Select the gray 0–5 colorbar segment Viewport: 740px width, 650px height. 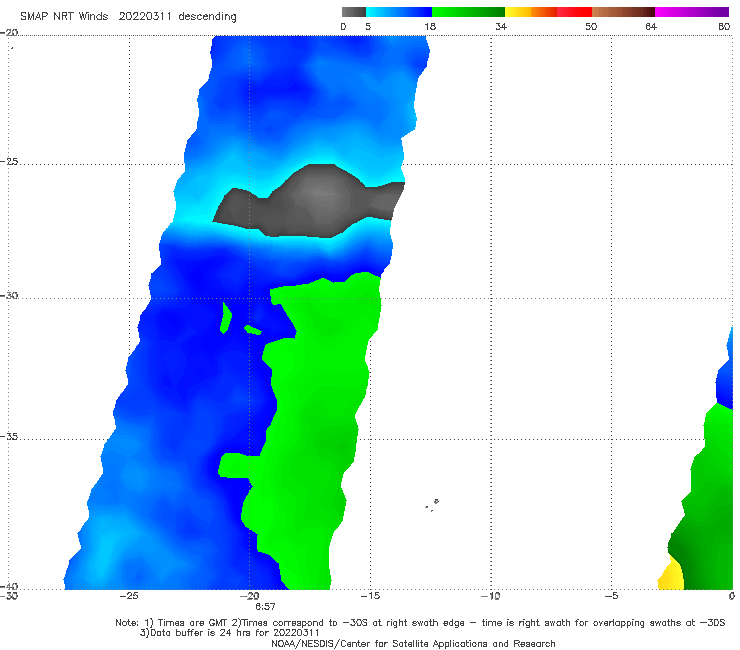(353, 12)
